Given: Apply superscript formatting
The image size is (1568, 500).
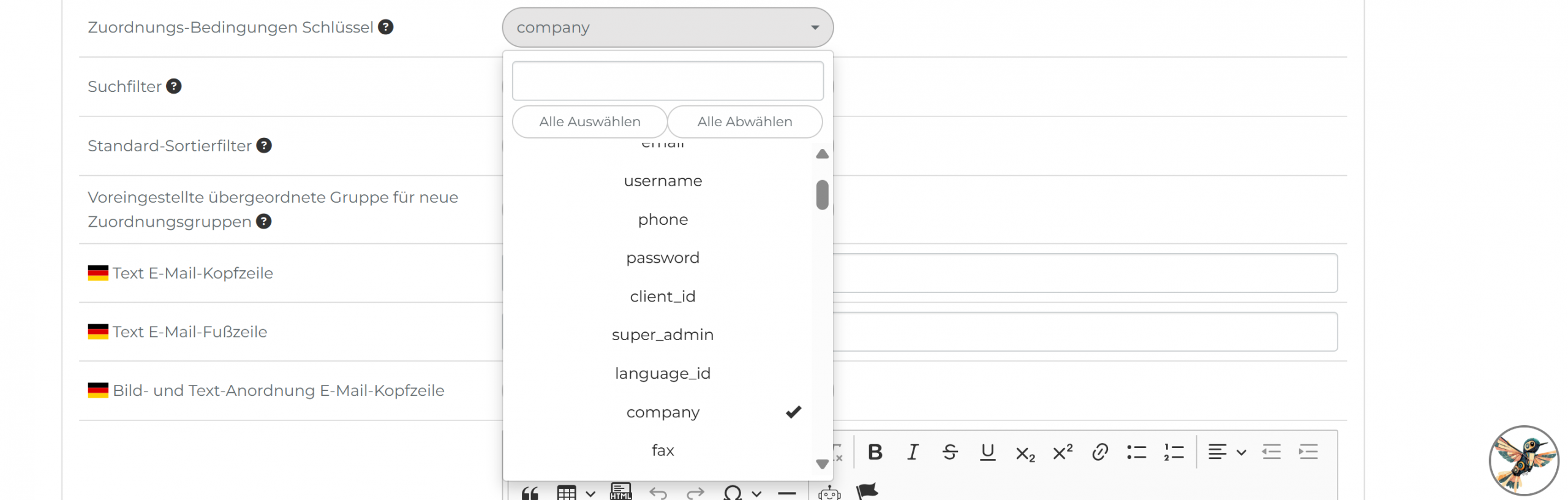Looking at the screenshot, I should pyautogui.click(x=1062, y=452).
